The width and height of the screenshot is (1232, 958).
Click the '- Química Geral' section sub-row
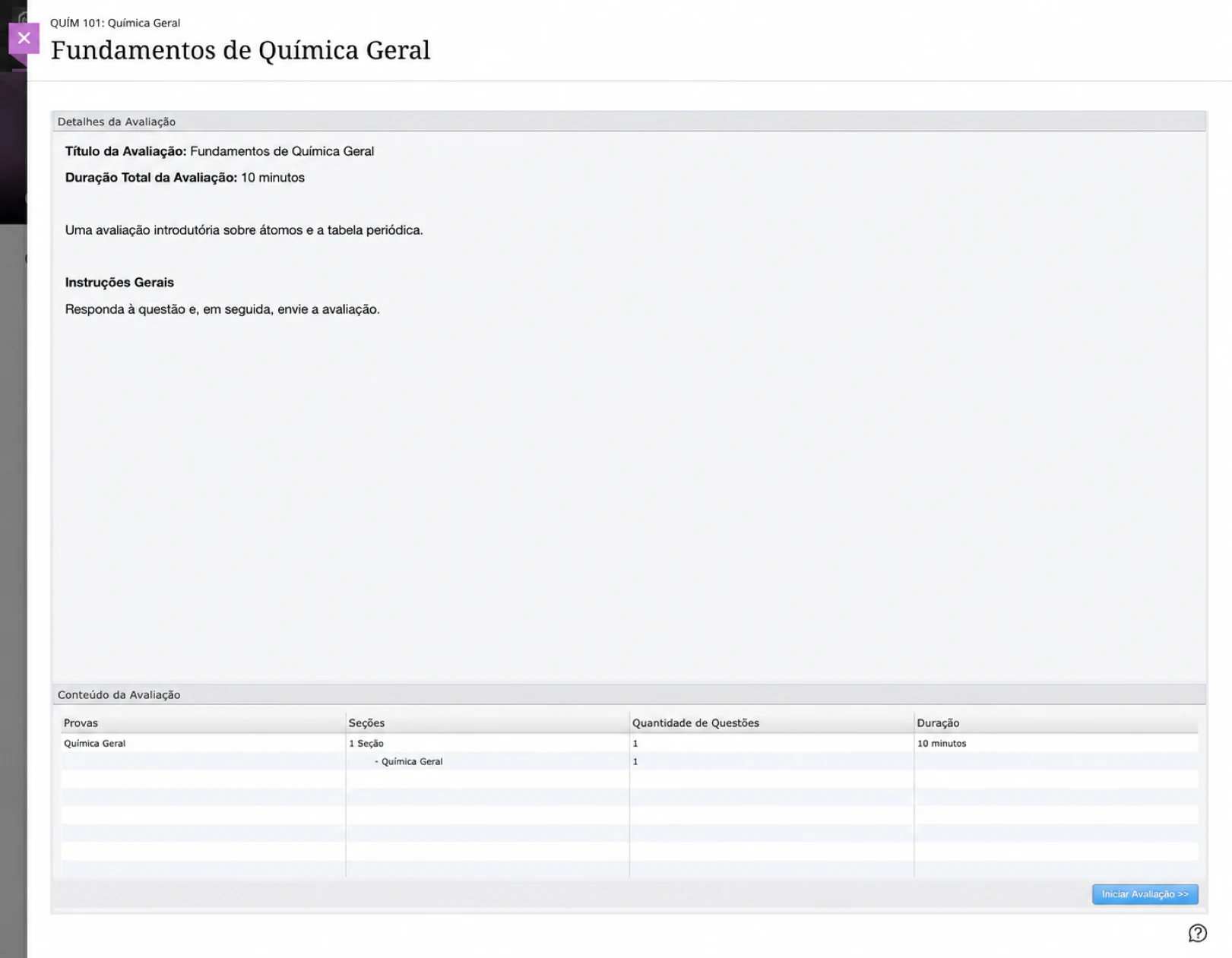coord(409,761)
